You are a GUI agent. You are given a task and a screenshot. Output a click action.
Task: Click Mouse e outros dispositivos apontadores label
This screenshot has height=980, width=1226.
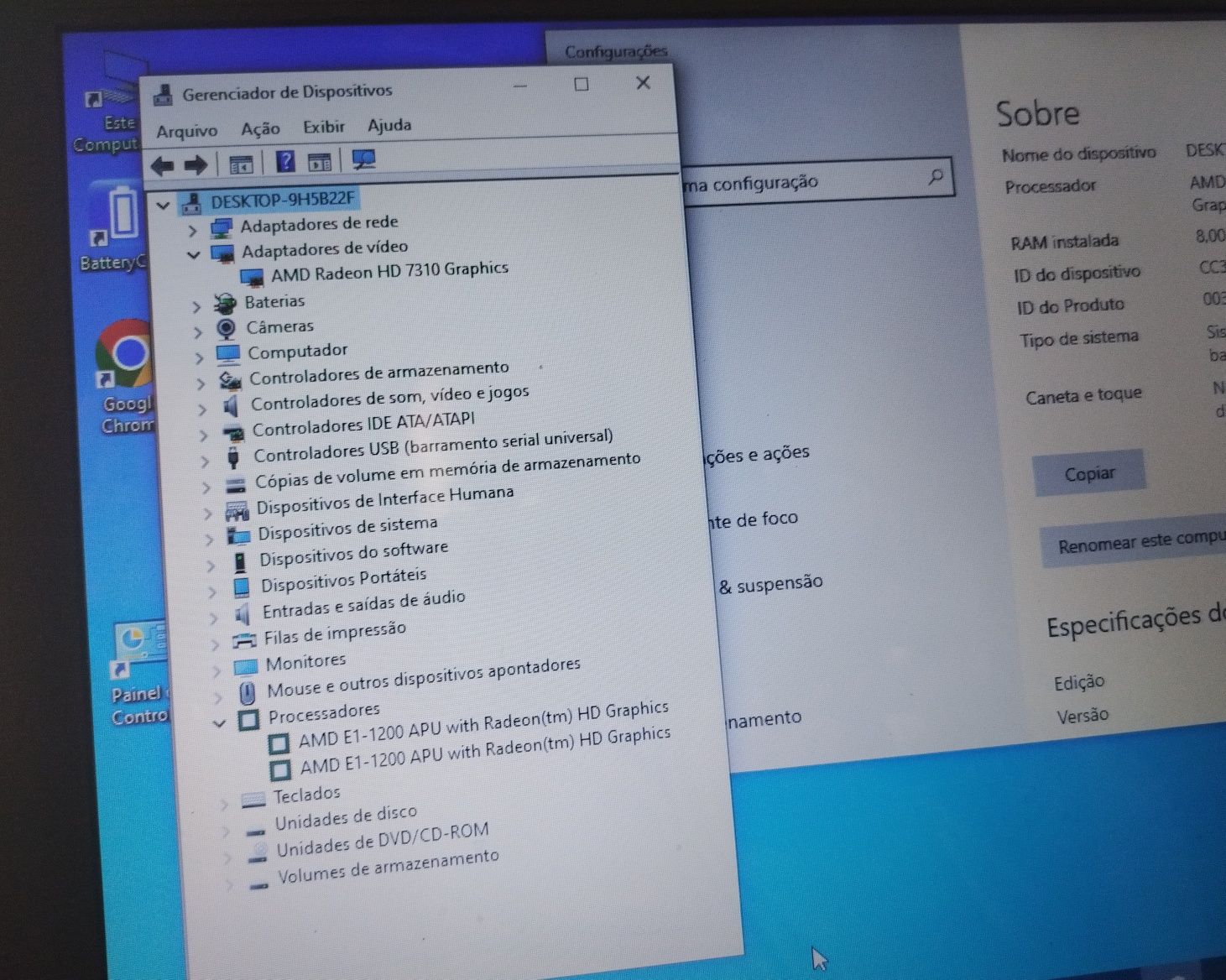pyautogui.click(x=424, y=678)
